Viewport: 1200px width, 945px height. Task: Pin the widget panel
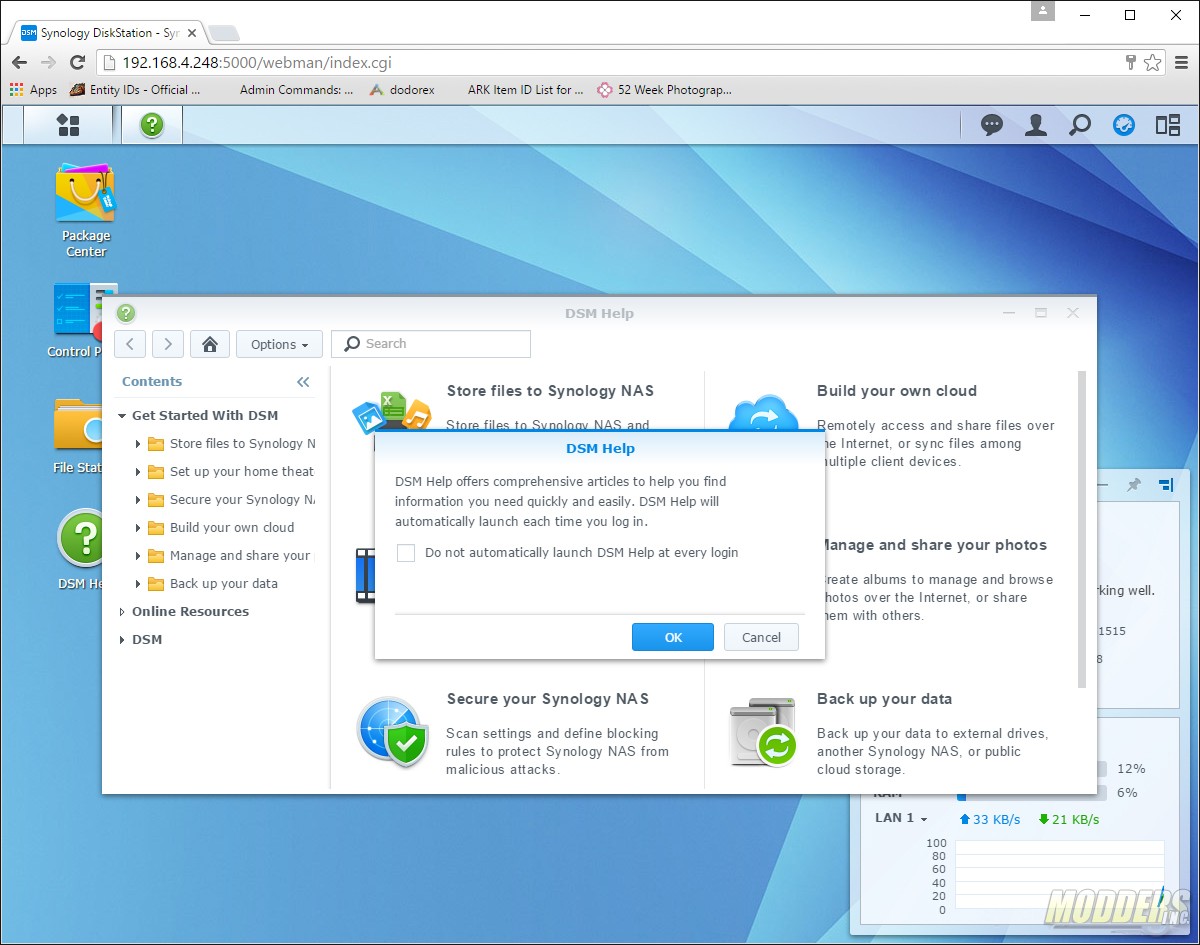pyautogui.click(x=1134, y=485)
